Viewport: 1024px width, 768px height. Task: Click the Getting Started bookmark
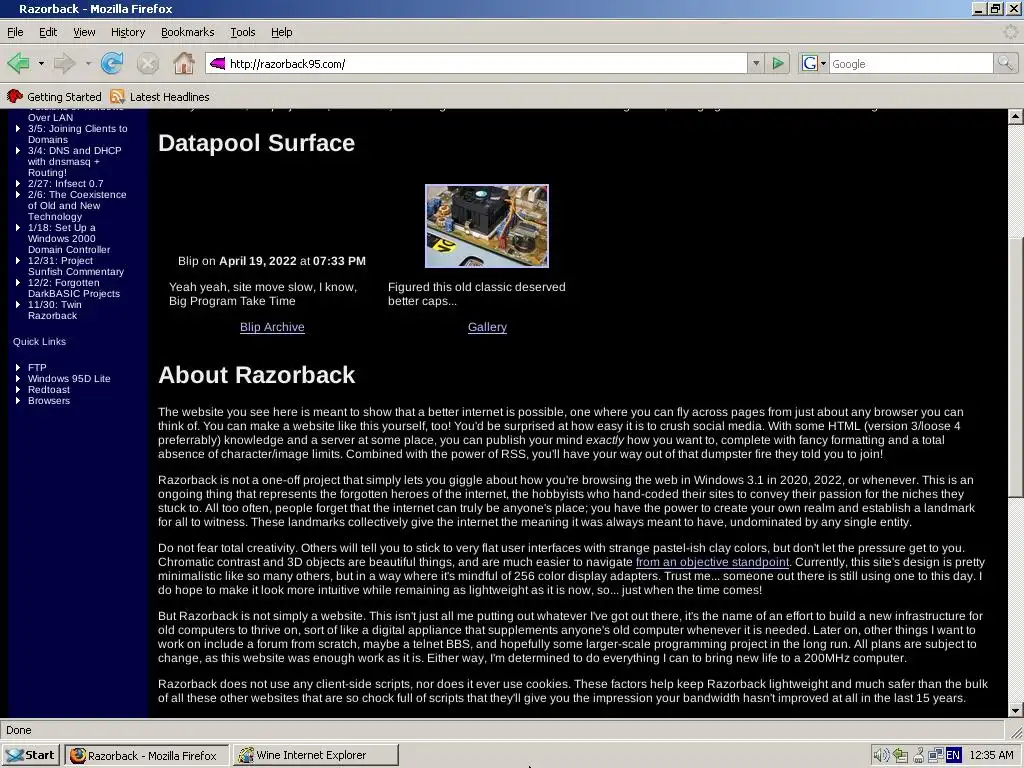(54, 97)
